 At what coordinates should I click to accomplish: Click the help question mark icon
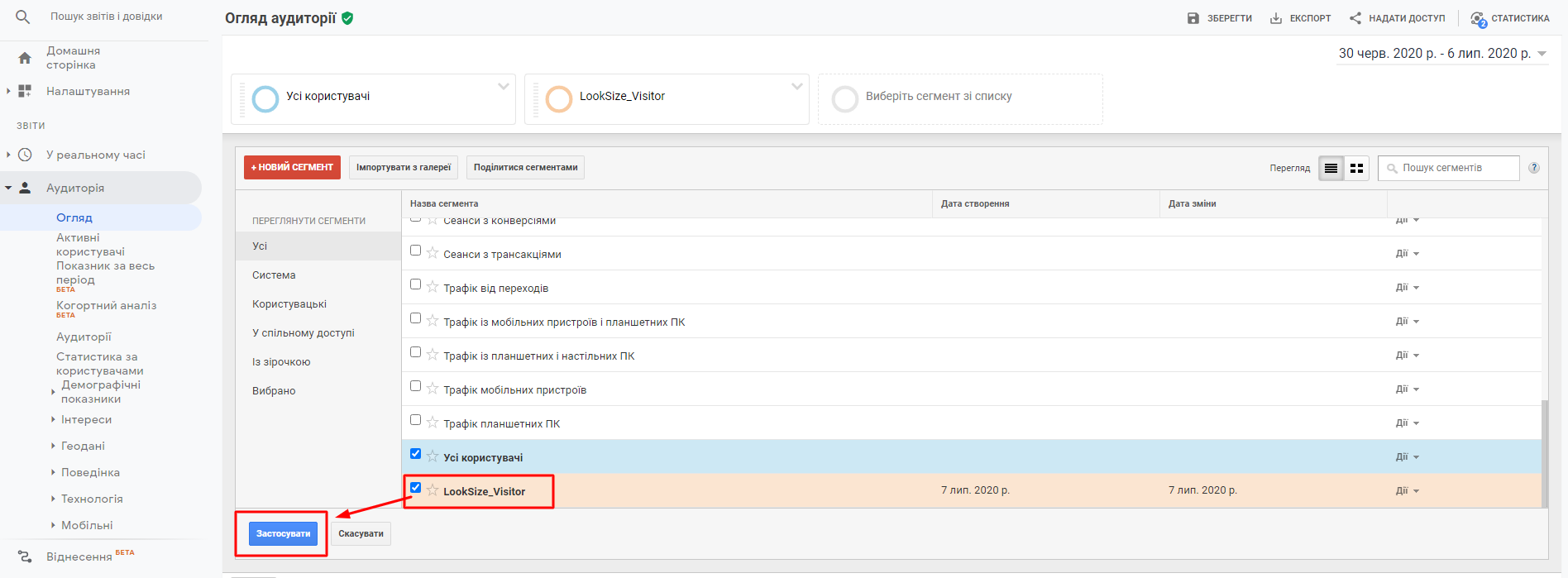(1534, 168)
